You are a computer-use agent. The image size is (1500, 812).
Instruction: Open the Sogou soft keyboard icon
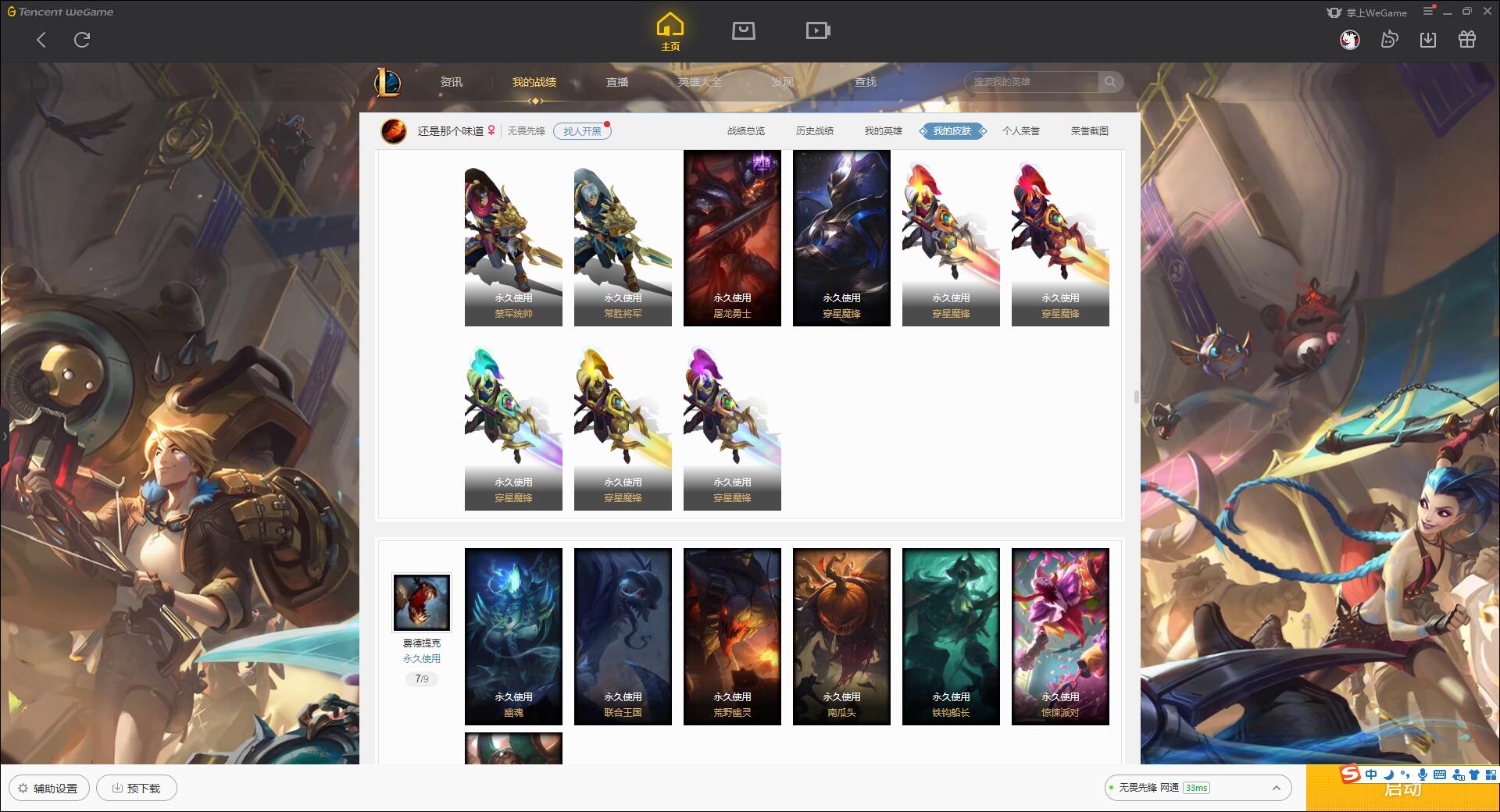tap(1440, 775)
